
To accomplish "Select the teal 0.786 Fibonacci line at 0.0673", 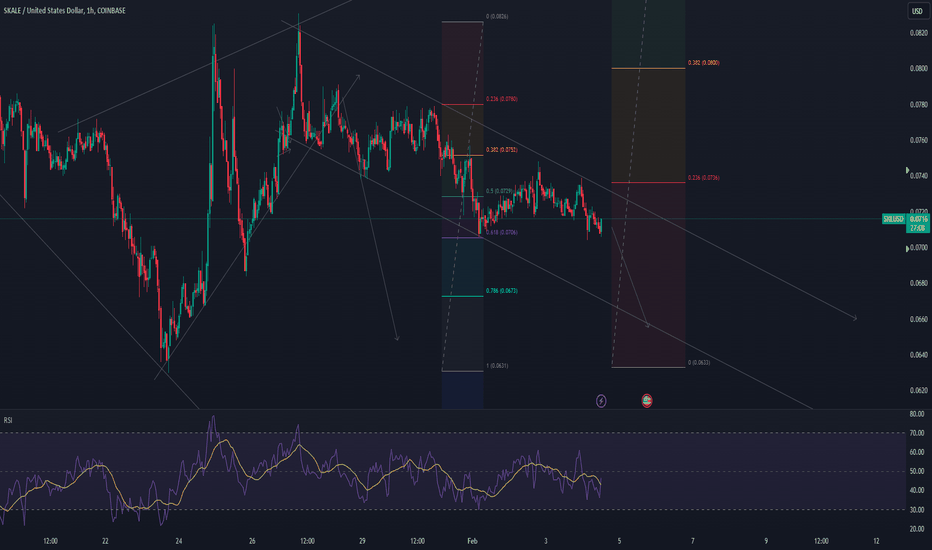I will (x=462, y=296).
